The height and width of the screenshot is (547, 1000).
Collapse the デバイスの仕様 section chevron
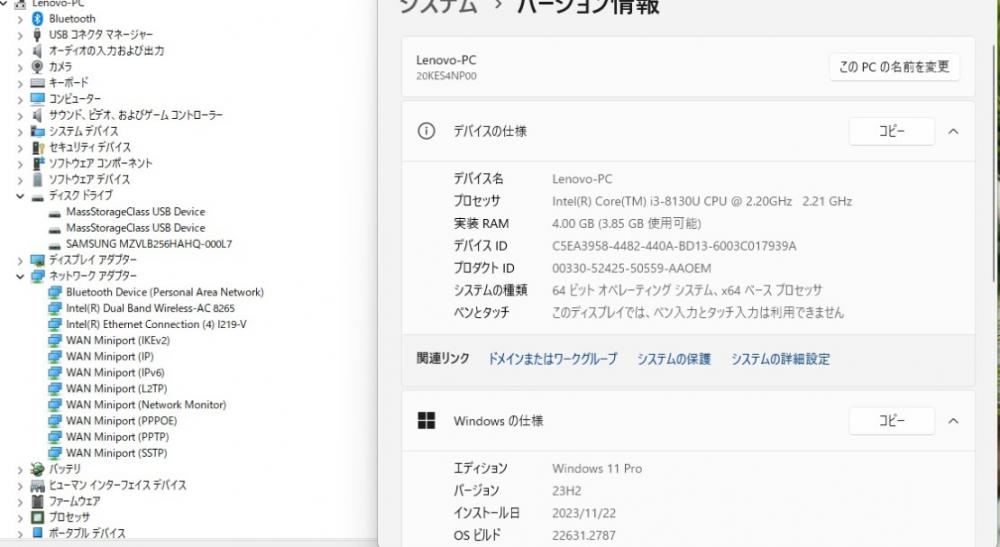pos(953,131)
